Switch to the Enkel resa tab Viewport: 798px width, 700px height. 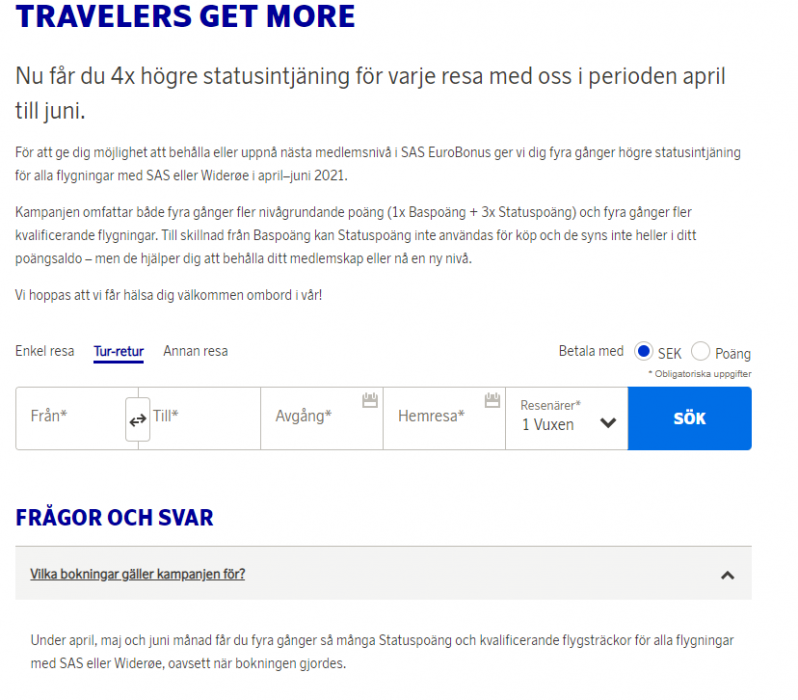coord(45,351)
